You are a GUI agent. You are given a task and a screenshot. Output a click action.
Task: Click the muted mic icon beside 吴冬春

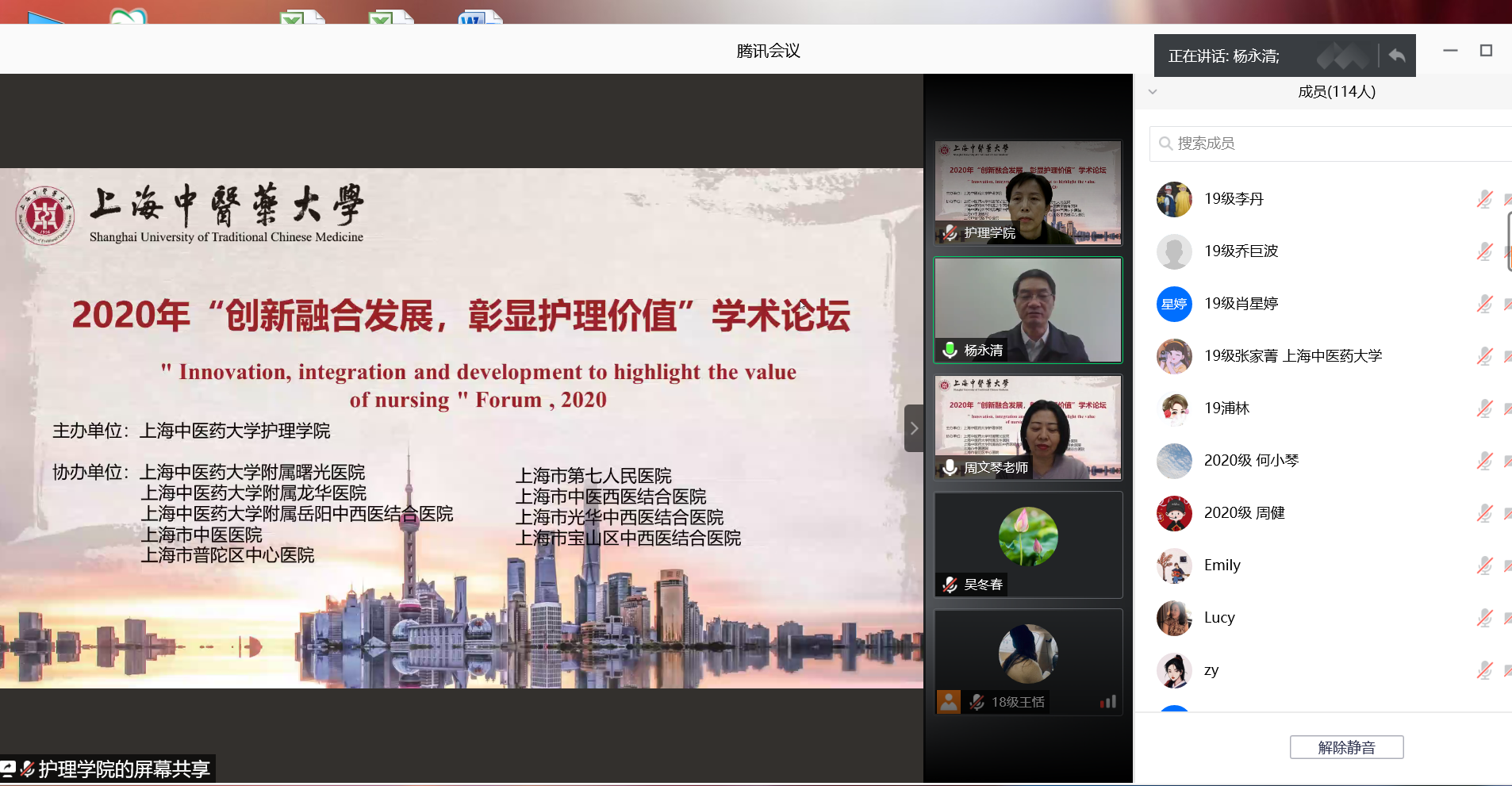pyautogui.click(x=950, y=585)
